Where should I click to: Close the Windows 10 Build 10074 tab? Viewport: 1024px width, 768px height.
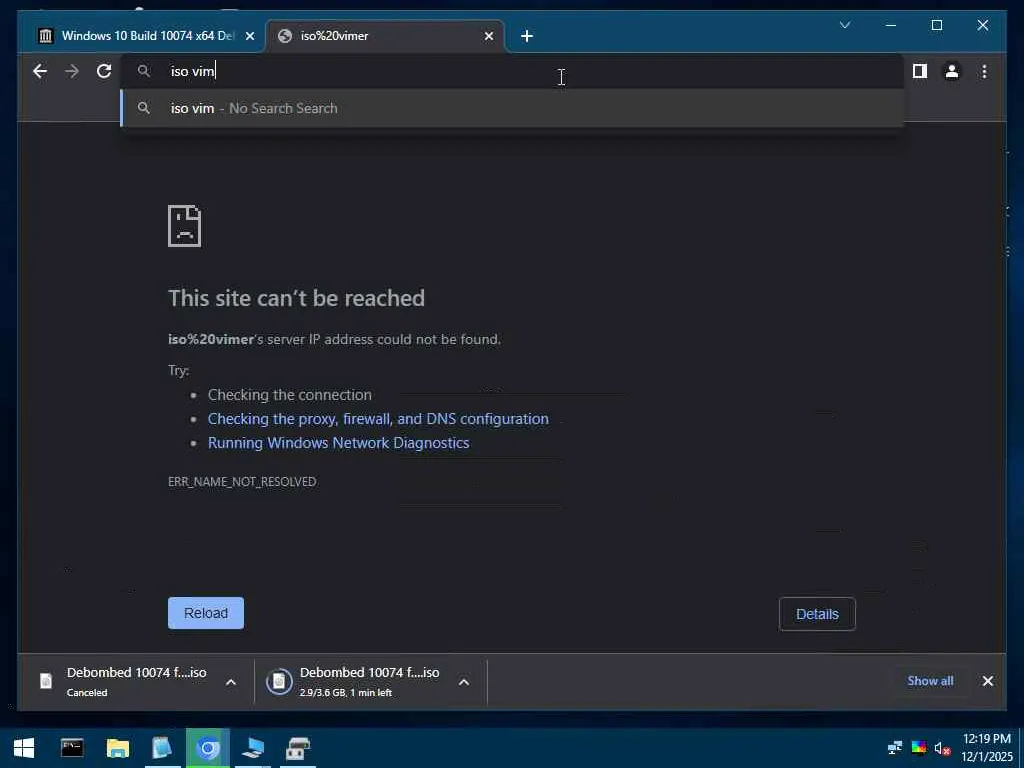coord(249,36)
